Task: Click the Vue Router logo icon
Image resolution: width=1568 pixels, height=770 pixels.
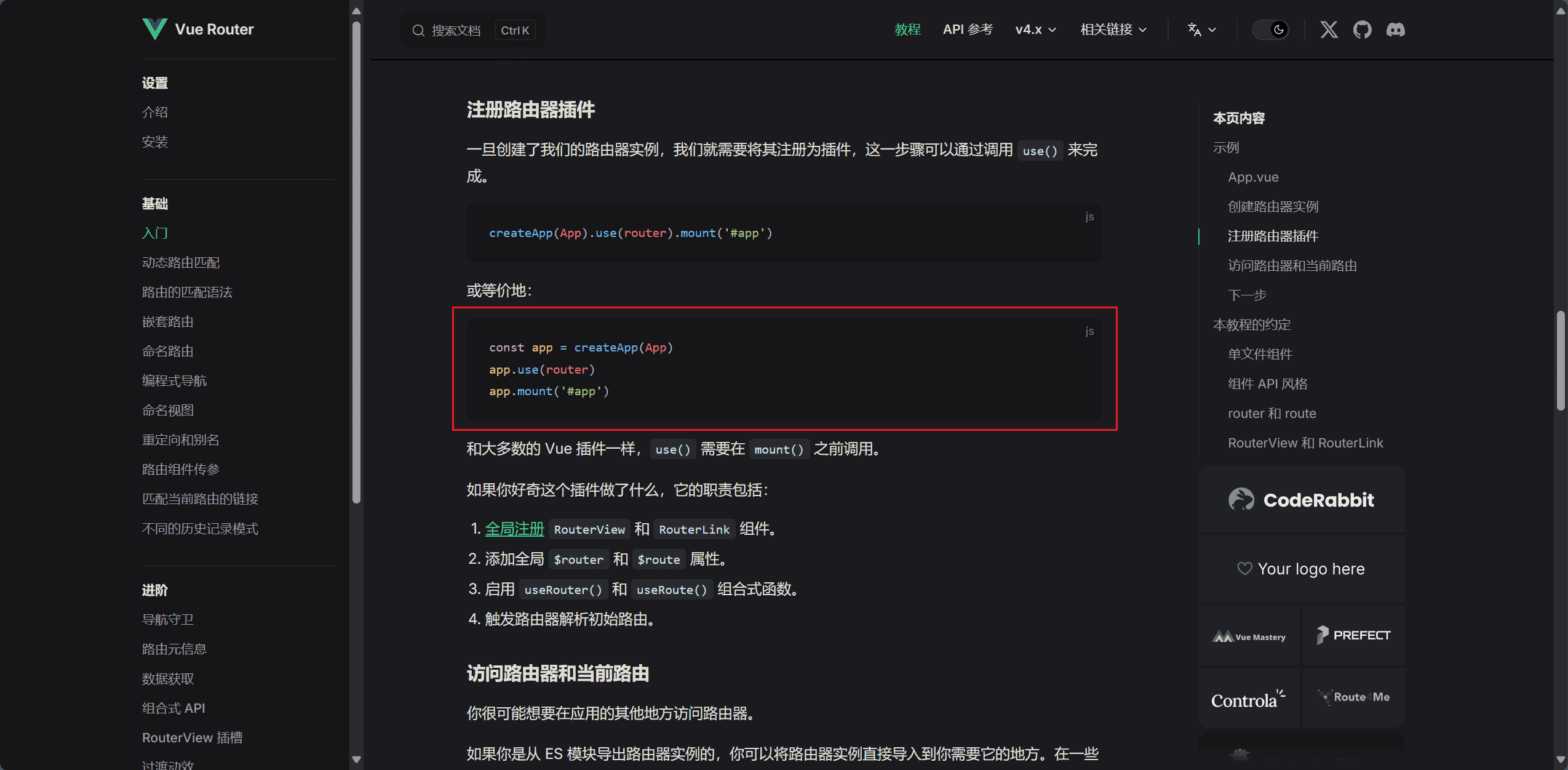Action: (x=154, y=29)
